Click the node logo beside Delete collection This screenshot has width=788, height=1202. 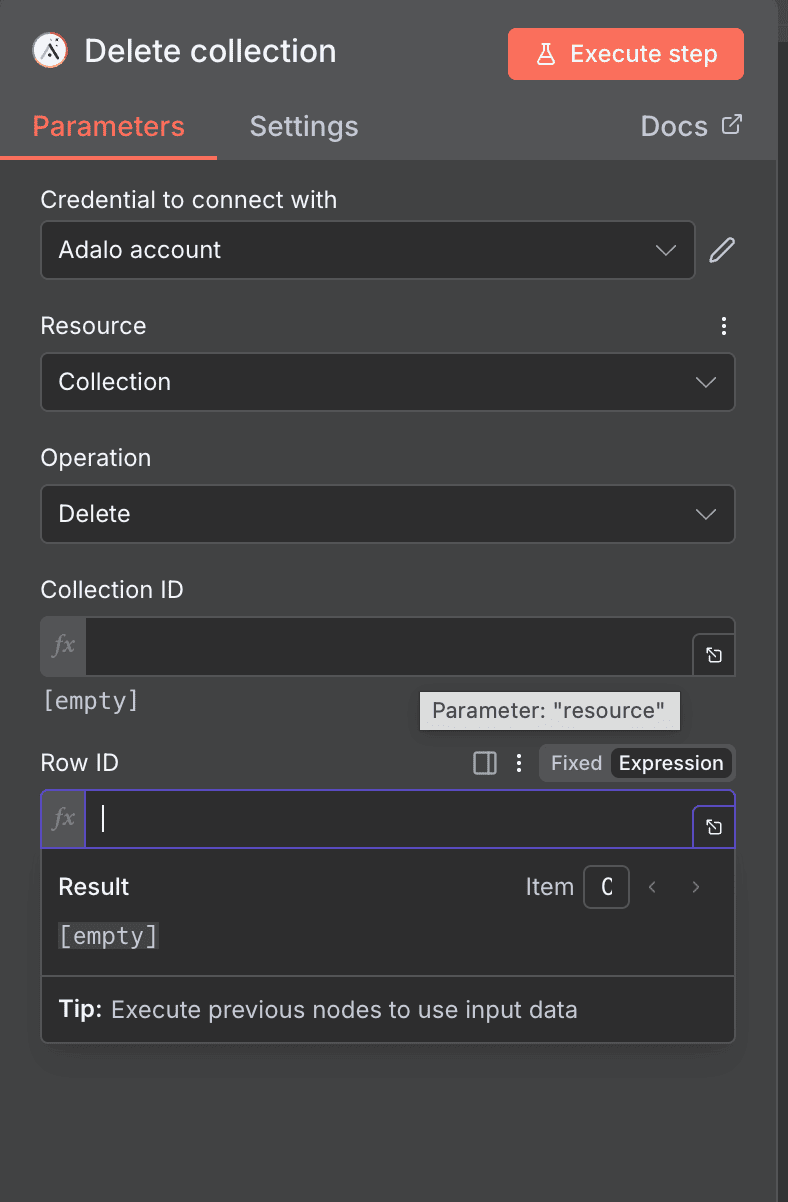tap(47, 50)
